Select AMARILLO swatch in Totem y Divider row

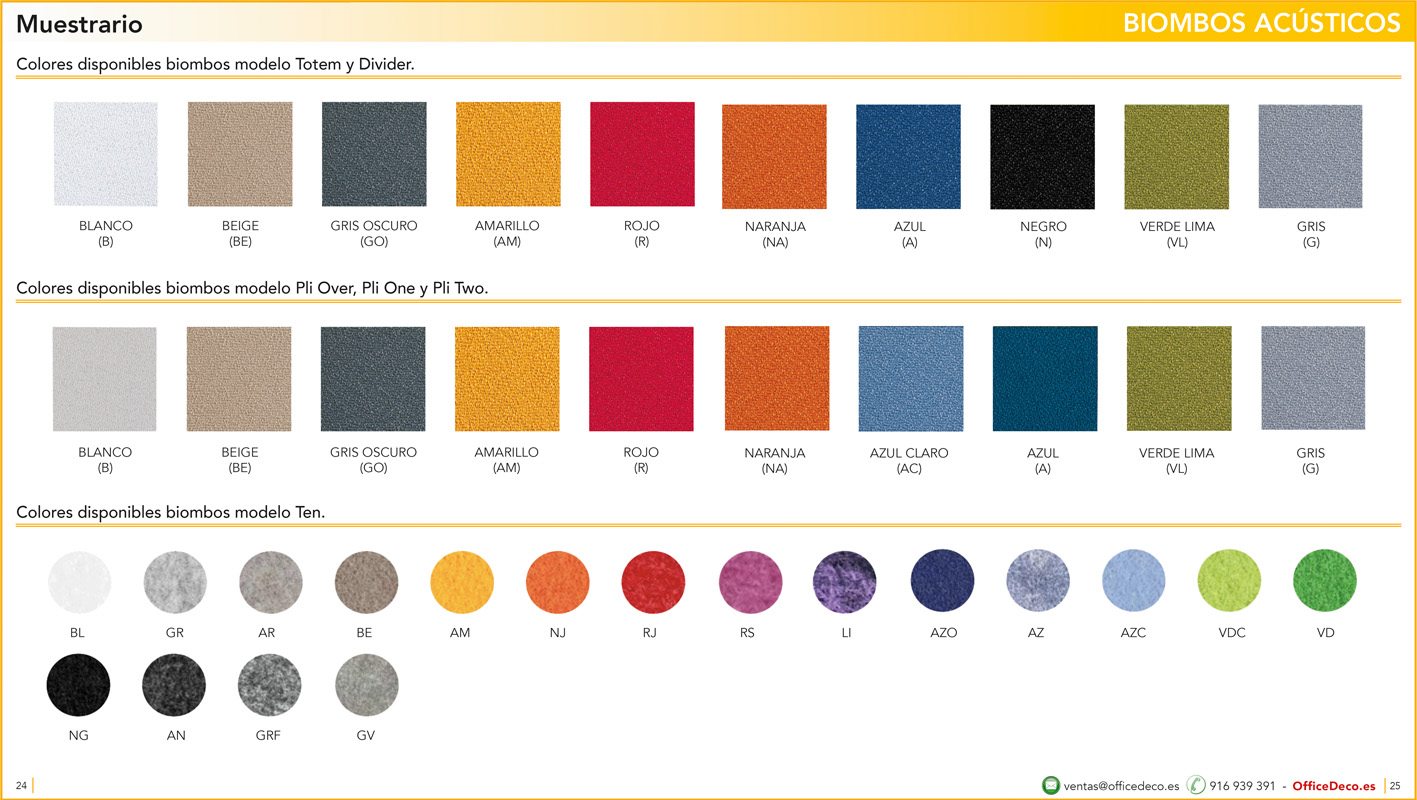508,154
